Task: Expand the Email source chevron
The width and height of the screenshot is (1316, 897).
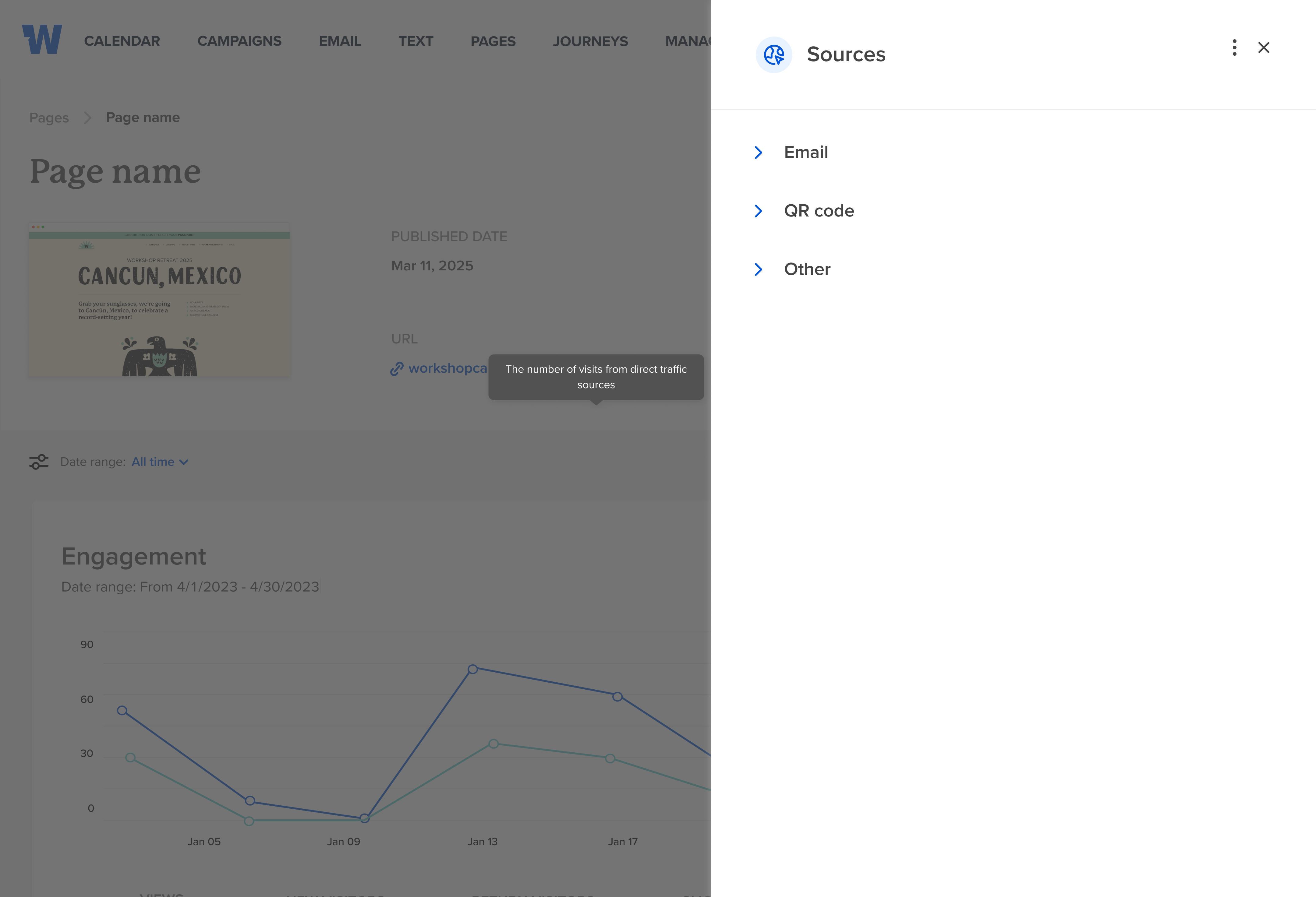Action: point(758,153)
